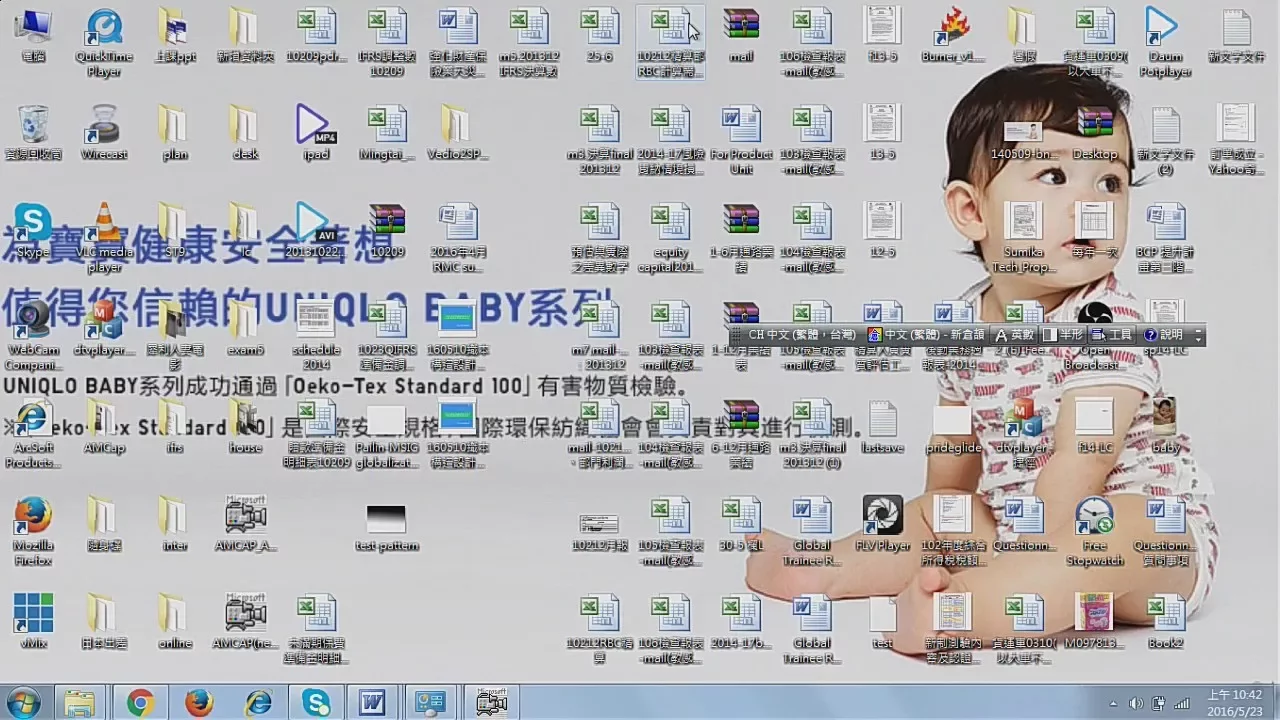Open CH 中文 language selector on IME bar
The image size is (1280, 720).
(802, 335)
